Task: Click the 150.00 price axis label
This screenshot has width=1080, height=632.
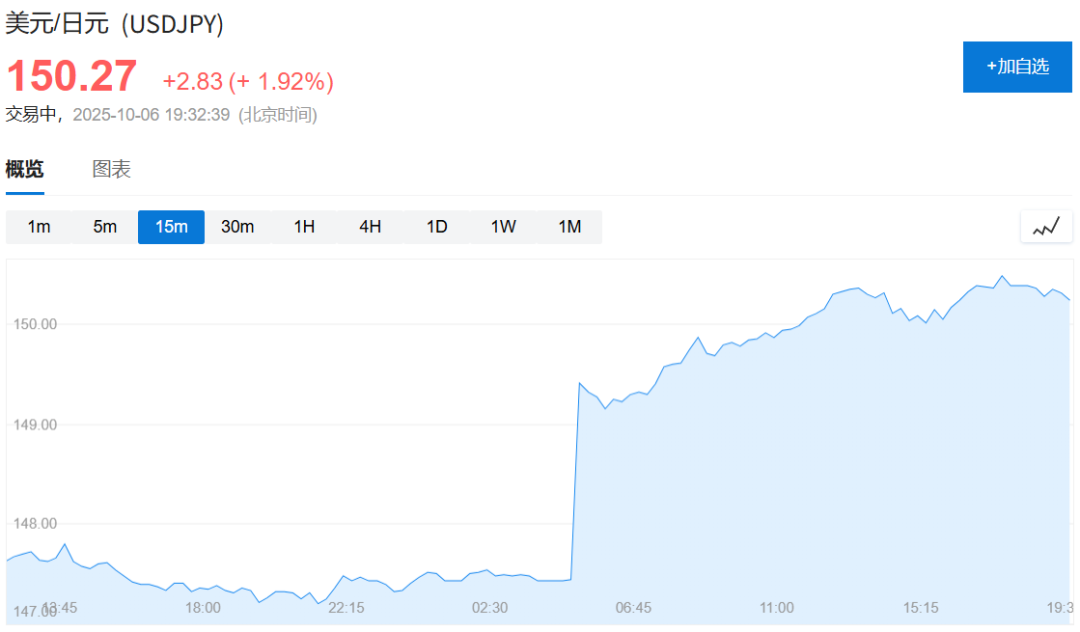Action: (35, 324)
